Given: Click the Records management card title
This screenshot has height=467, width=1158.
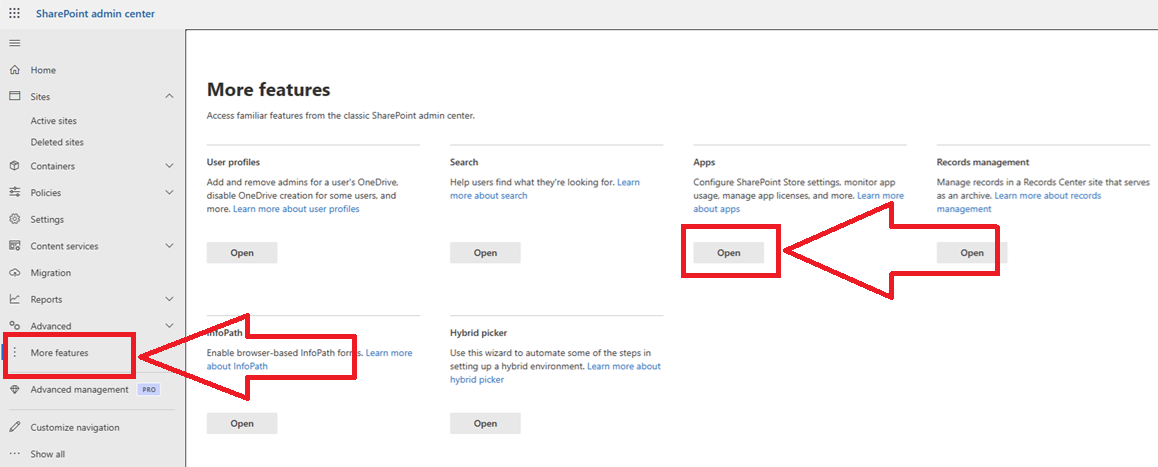Looking at the screenshot, I should (x=983, y=162).
